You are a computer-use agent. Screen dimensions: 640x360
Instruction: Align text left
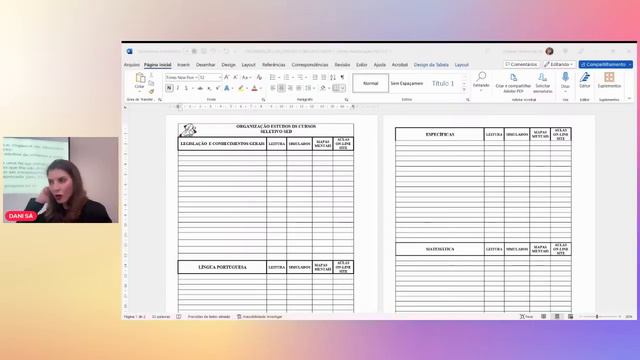coord(273,88)
